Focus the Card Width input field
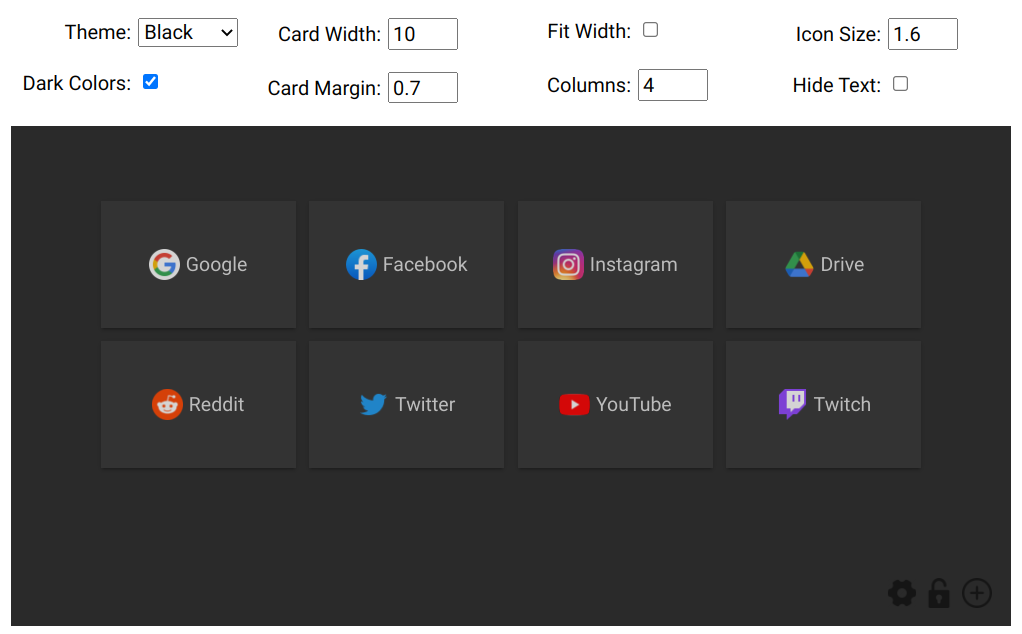The width and height of the screenshot is (1022, 634). (423, 34)
